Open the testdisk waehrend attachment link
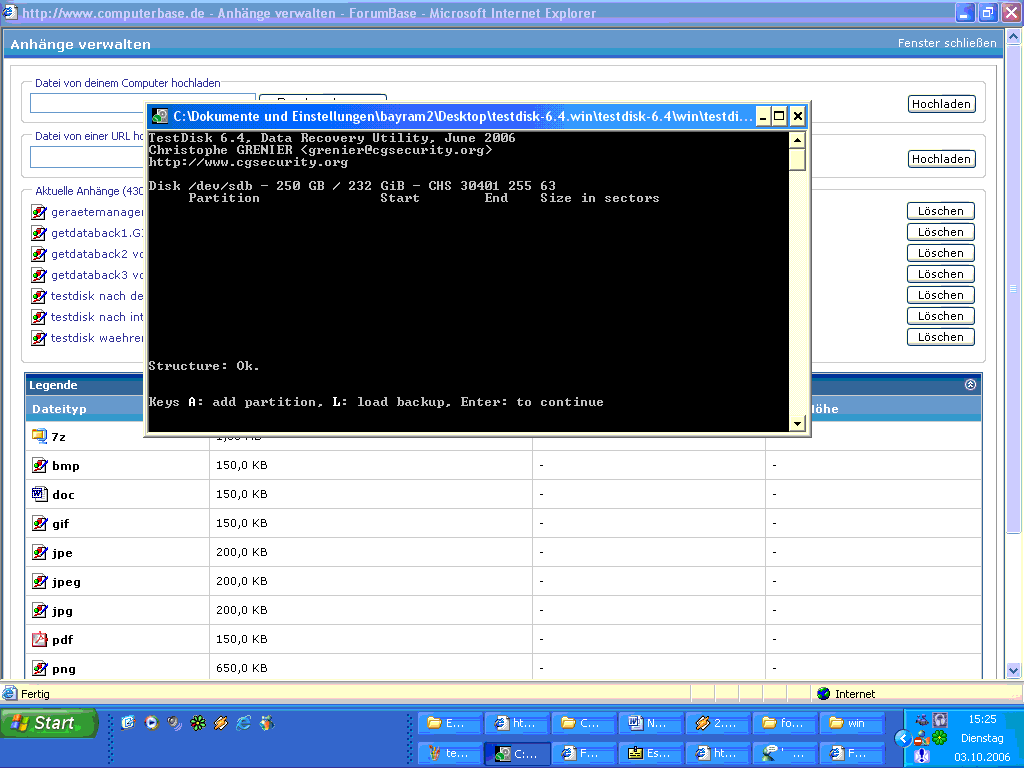1024x768 pixels. coord(97,338)
